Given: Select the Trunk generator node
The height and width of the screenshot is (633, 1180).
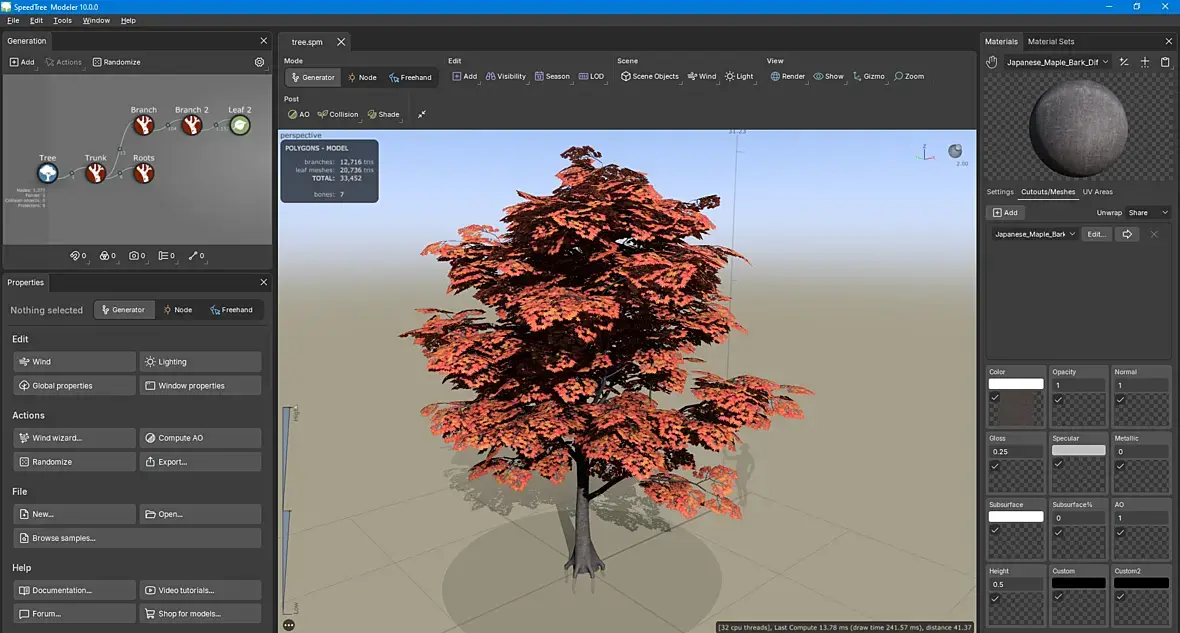Looking at the screenshot, I should [96, 173].
